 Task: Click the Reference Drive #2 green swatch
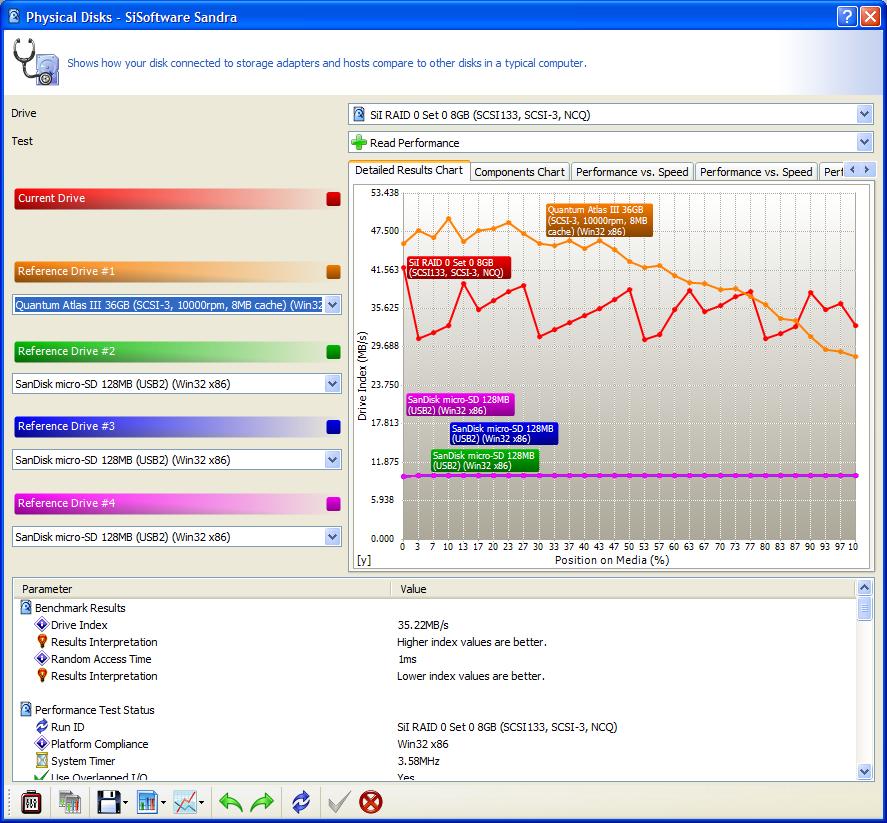click(334, 352)
